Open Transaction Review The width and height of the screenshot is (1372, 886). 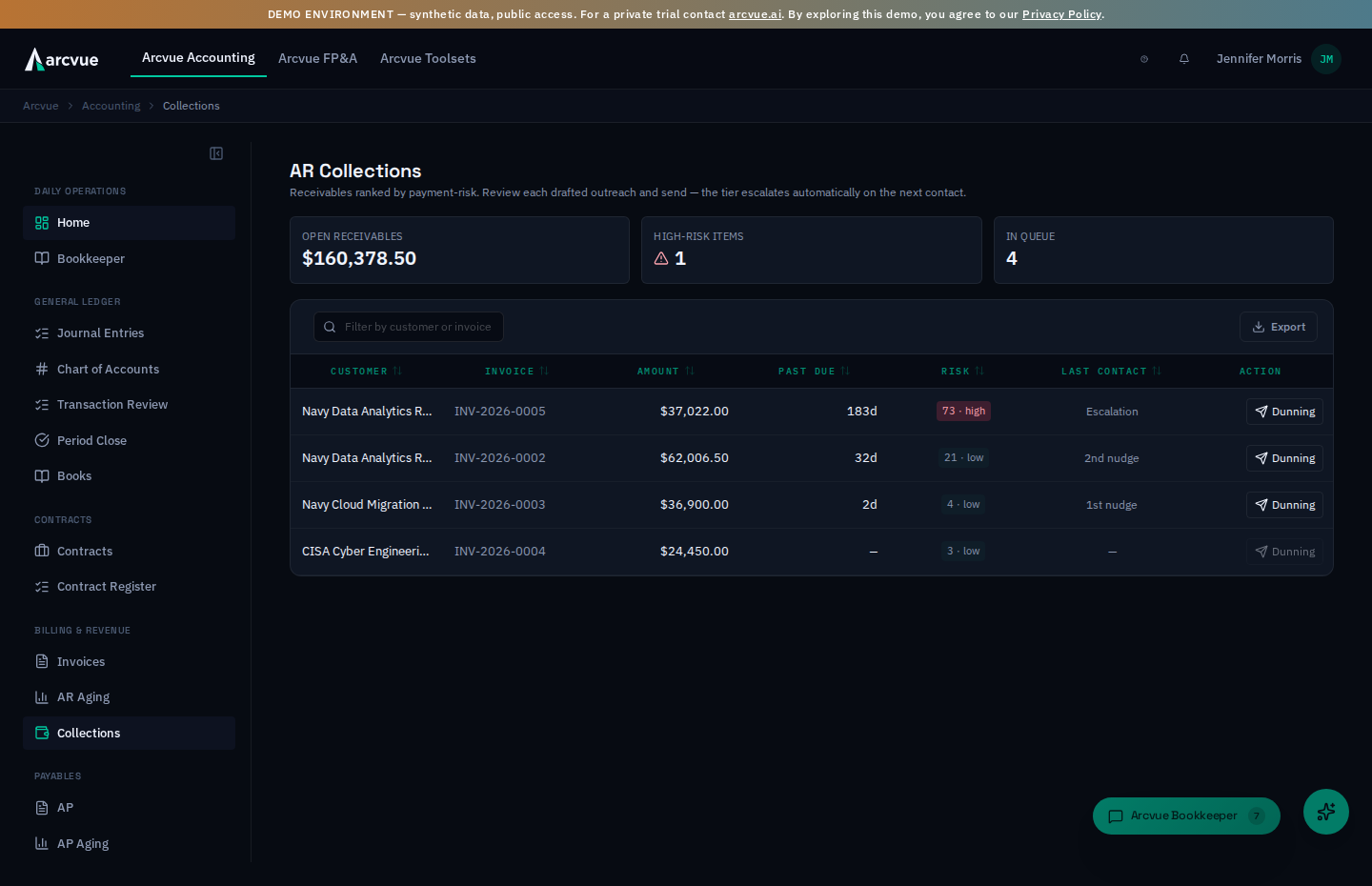129,405
